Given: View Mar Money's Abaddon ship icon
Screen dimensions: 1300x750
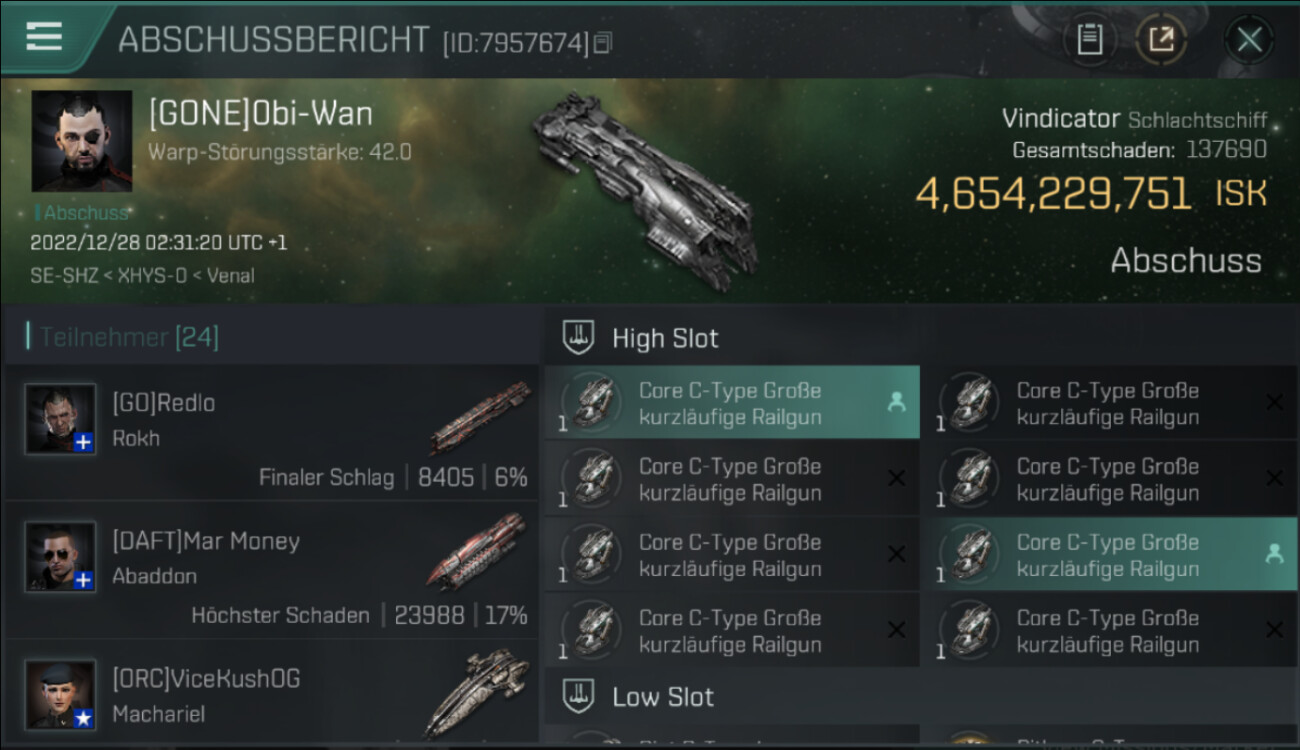Looking at the screenshot, I should click(x=477, y=552).
